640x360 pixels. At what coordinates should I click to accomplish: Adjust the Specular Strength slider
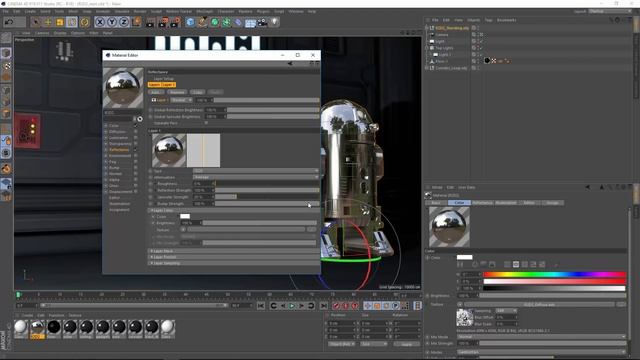(267, 197)
